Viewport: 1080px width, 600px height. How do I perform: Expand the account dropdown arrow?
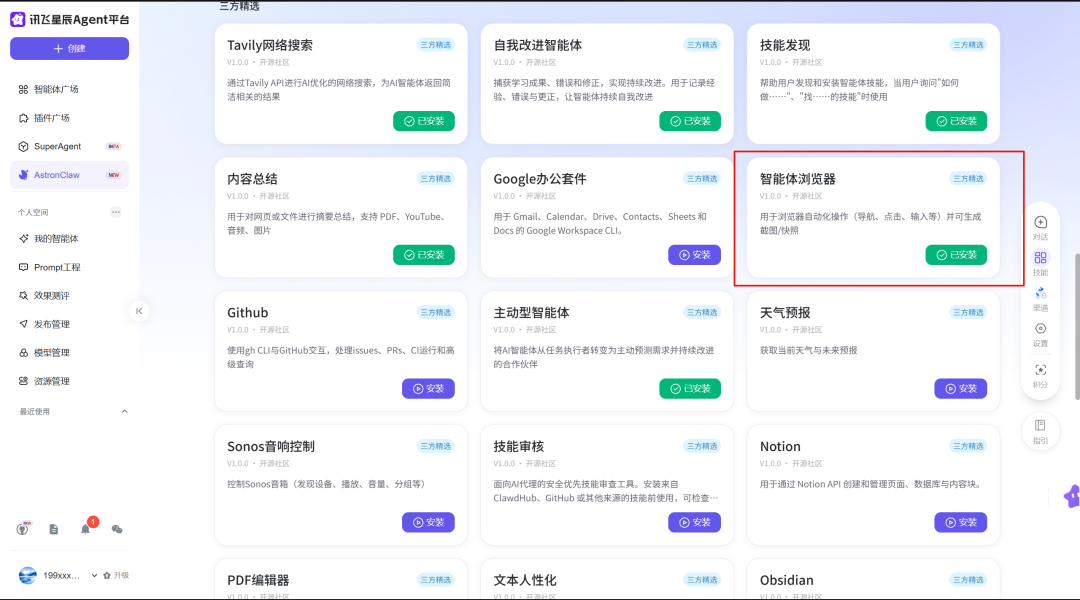[94, 575]
